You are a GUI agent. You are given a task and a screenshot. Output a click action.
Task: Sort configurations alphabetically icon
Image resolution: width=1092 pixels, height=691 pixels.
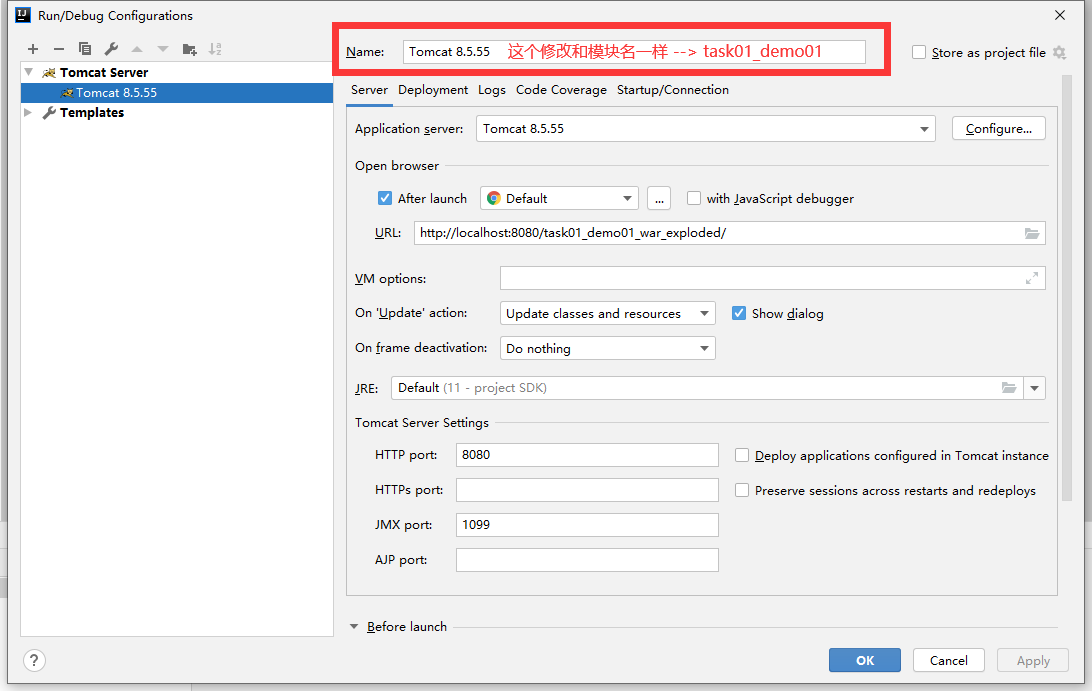[215, 49]
